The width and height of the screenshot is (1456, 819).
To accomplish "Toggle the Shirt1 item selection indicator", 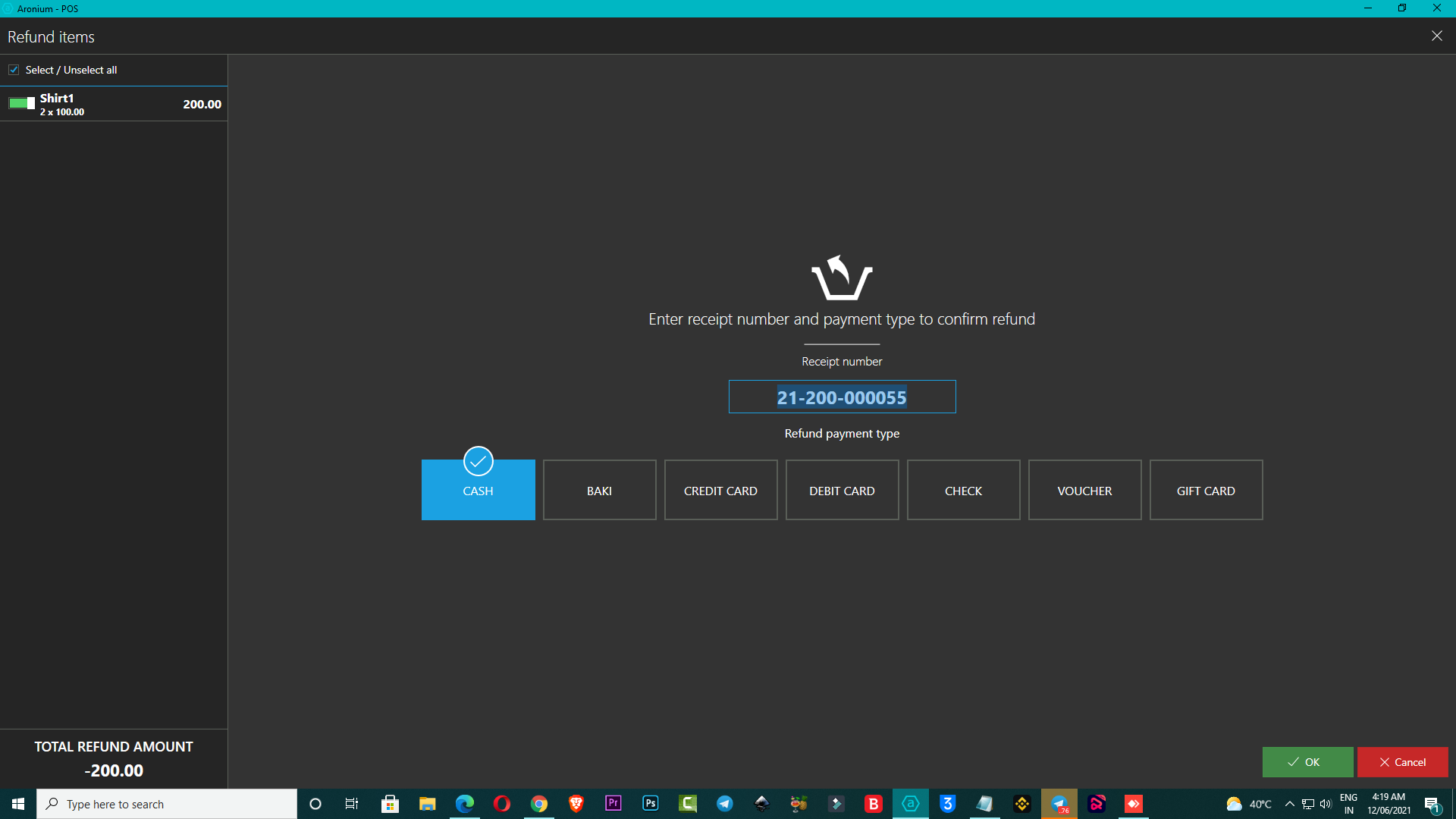I will 21,103.
